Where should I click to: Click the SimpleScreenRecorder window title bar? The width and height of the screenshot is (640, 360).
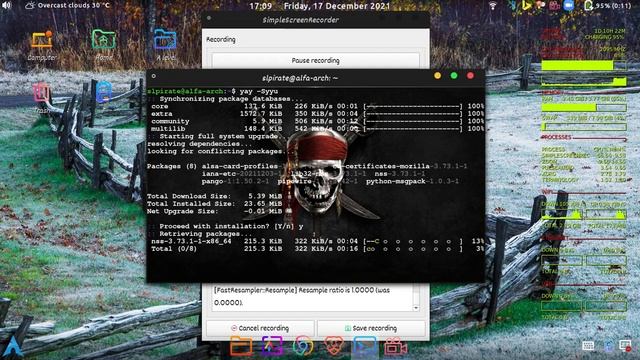(316, 20)
